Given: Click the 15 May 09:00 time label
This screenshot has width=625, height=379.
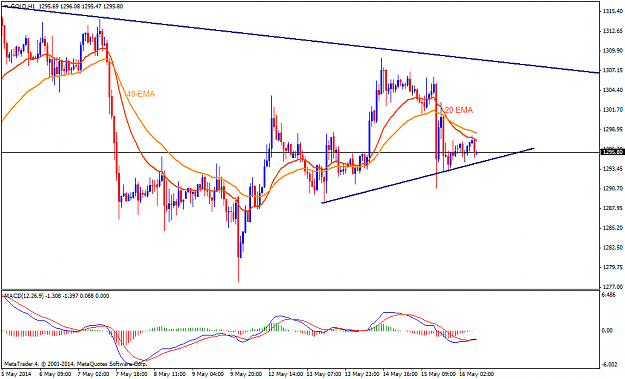Looking at the screenshot, I should click(438, 374).
